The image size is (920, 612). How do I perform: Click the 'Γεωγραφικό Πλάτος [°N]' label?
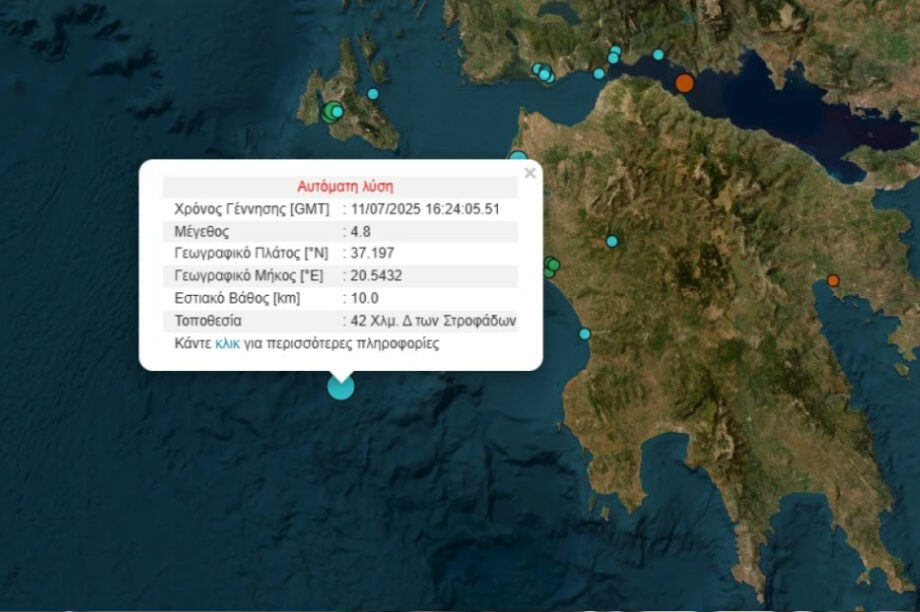251,253
